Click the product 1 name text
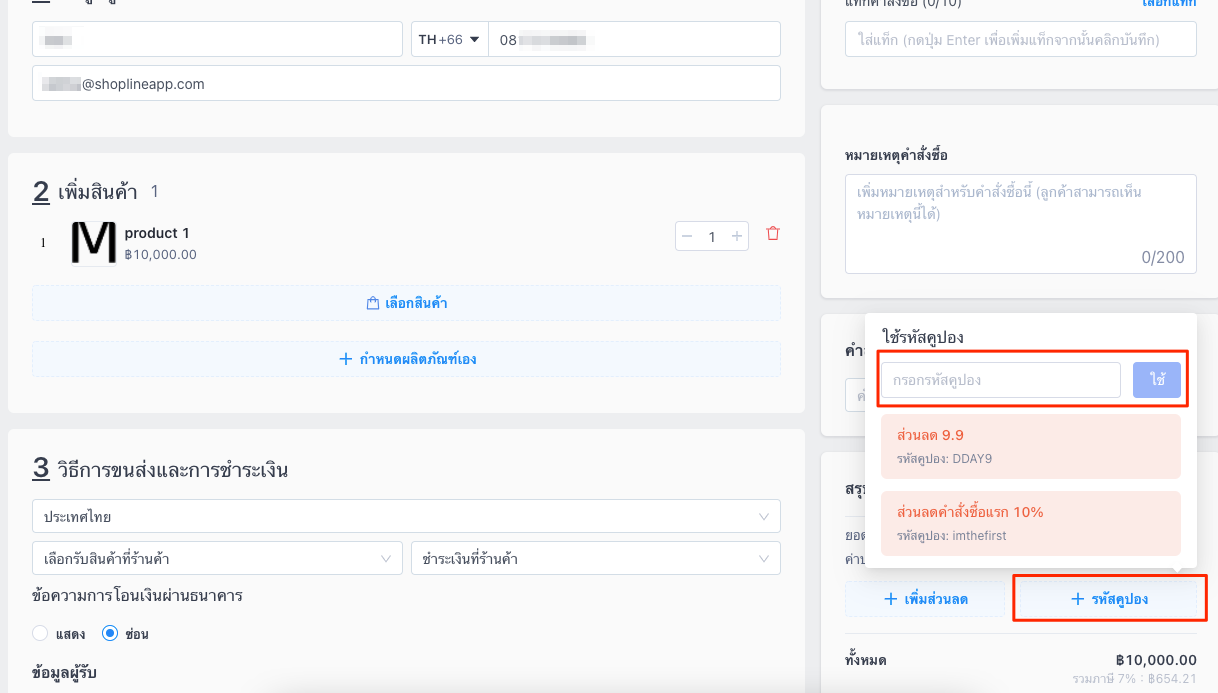Screen dimensions: 1218x693 tap(157, 233)
